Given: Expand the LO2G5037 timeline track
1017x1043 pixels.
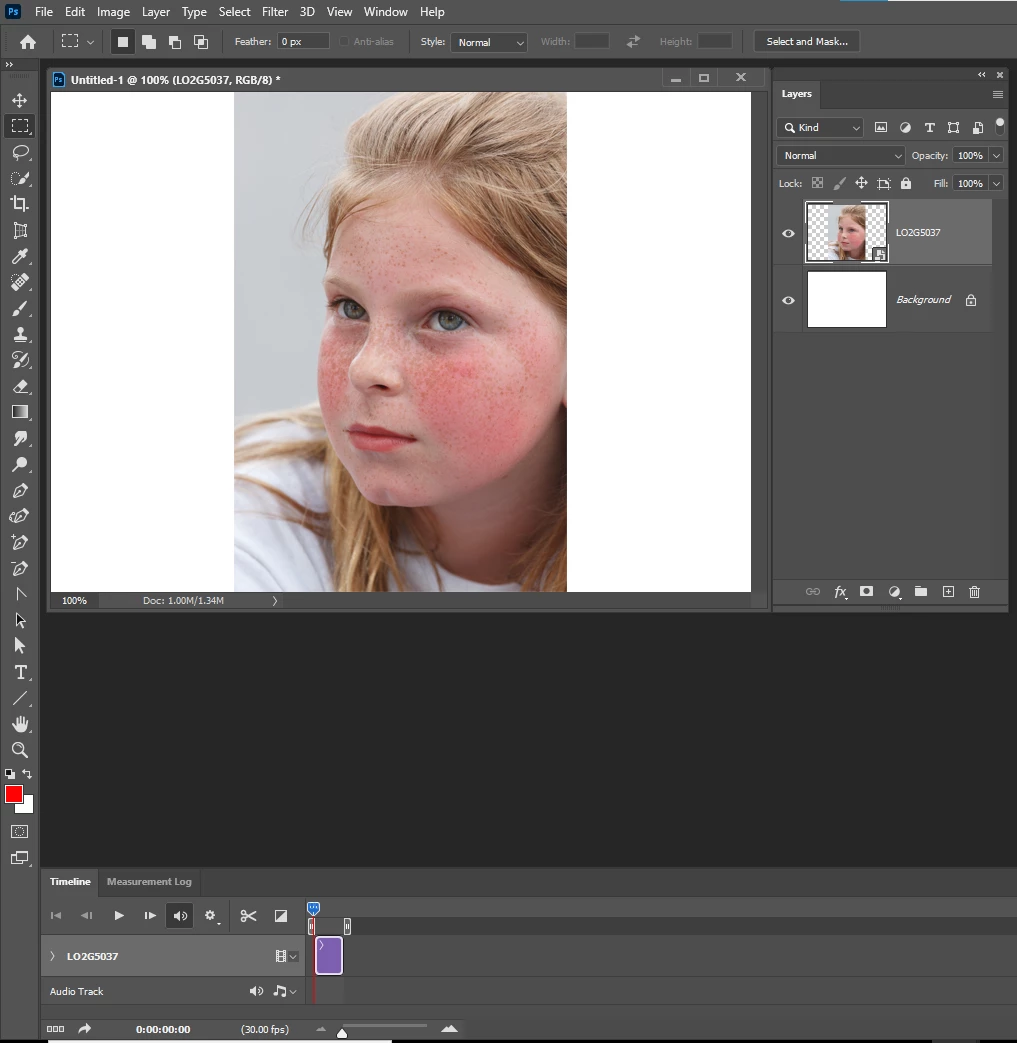Looking at the screenshot, I should [x=53, y=956].
